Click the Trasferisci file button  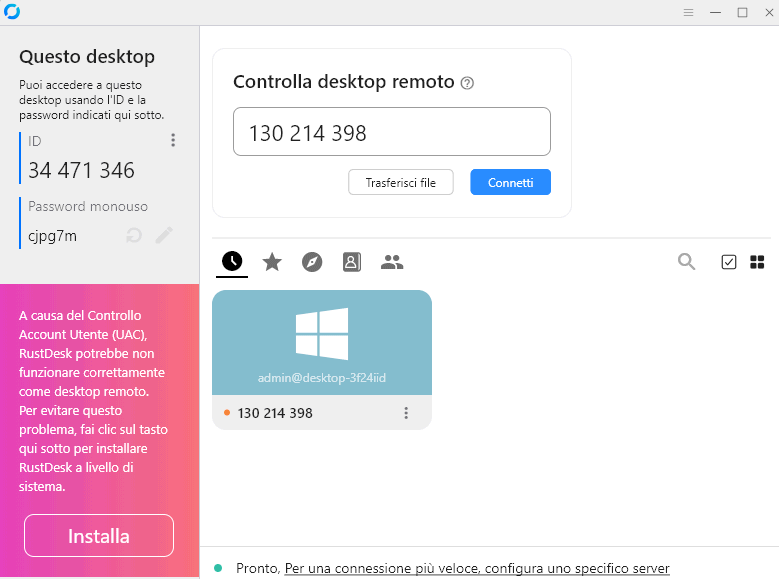400,182
